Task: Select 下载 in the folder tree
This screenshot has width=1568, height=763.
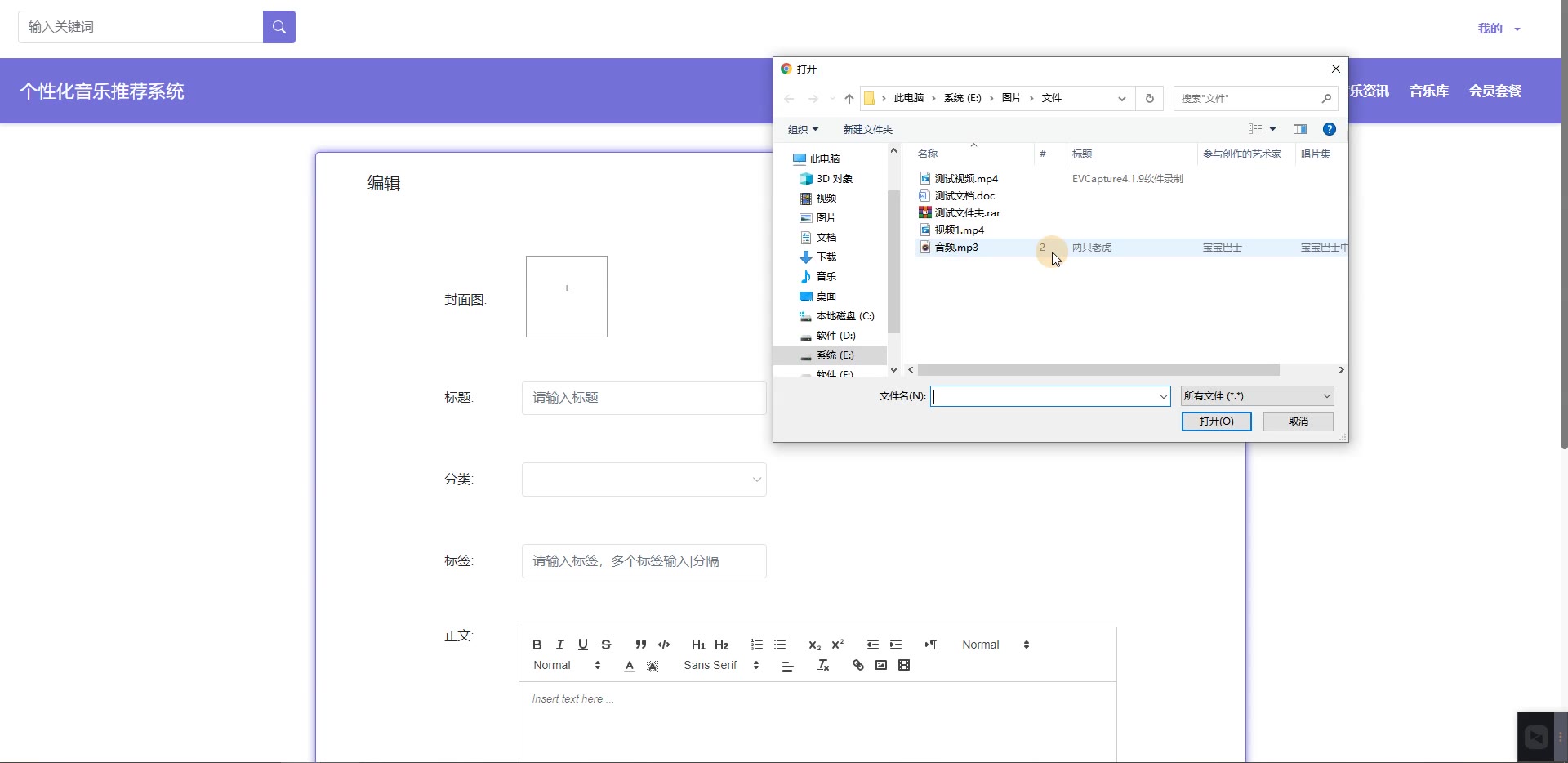Action: pyautogui.click(x=826, y=257)
